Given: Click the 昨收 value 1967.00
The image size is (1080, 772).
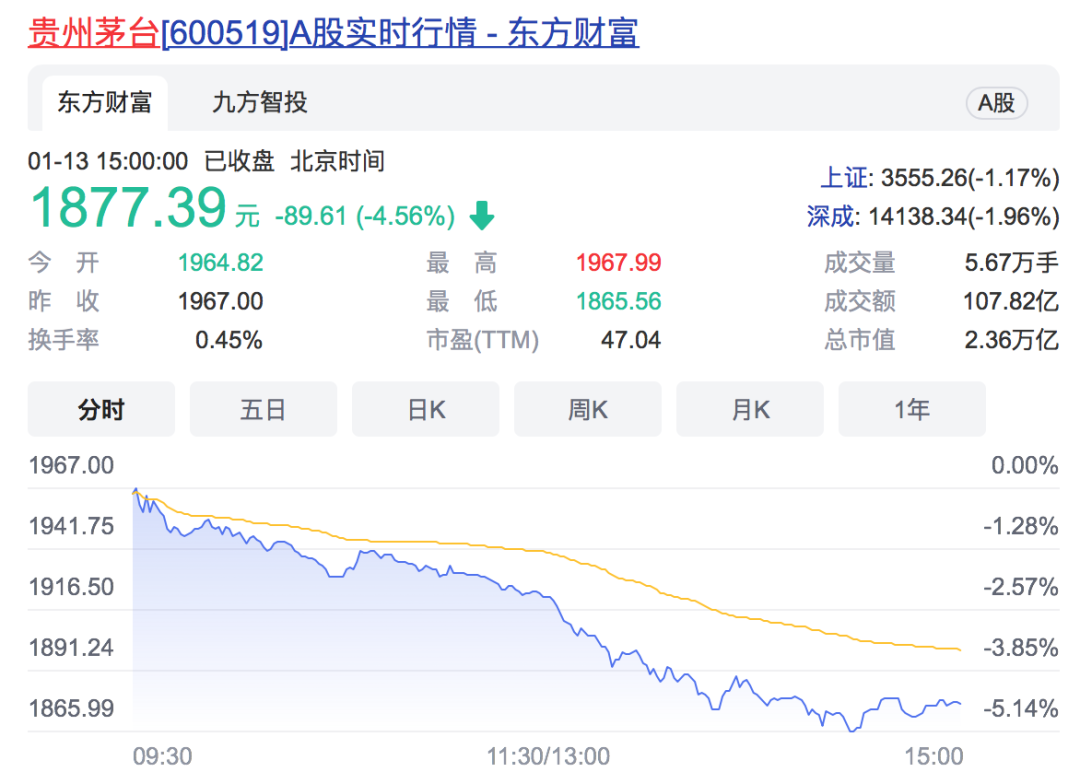Looking at the screenshot, I should [220, 301].
